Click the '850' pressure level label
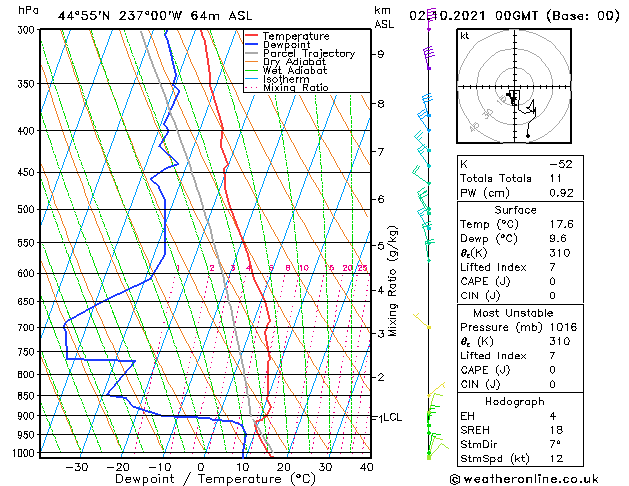The image size is (629, 486). (x=28, y=396)
